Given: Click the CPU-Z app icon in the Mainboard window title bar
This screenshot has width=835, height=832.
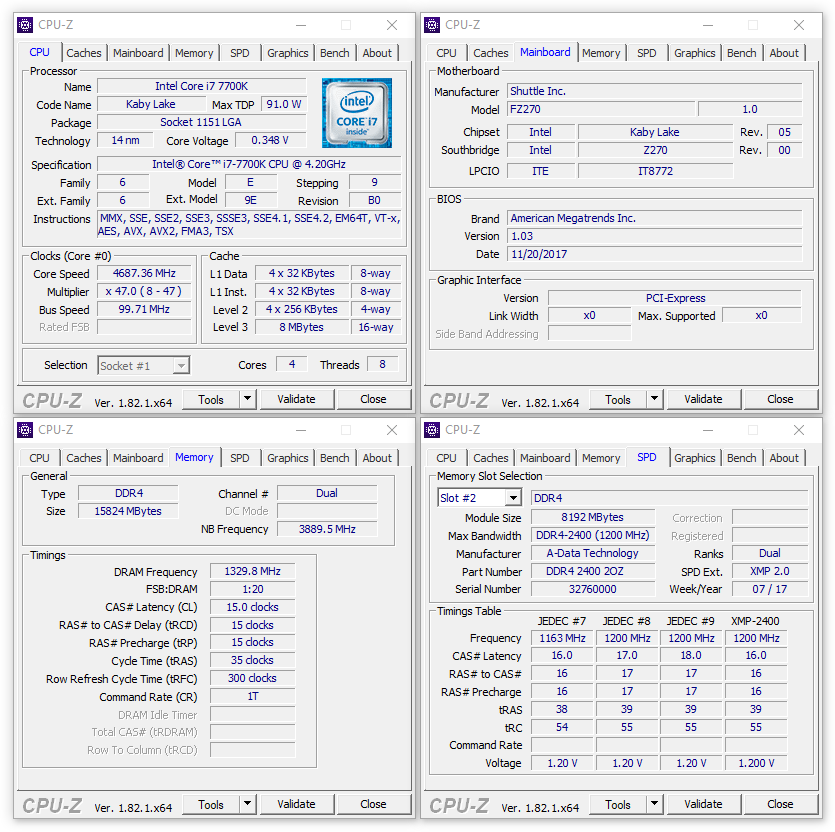Looking at the screenshot, I should tap(431, 25).
